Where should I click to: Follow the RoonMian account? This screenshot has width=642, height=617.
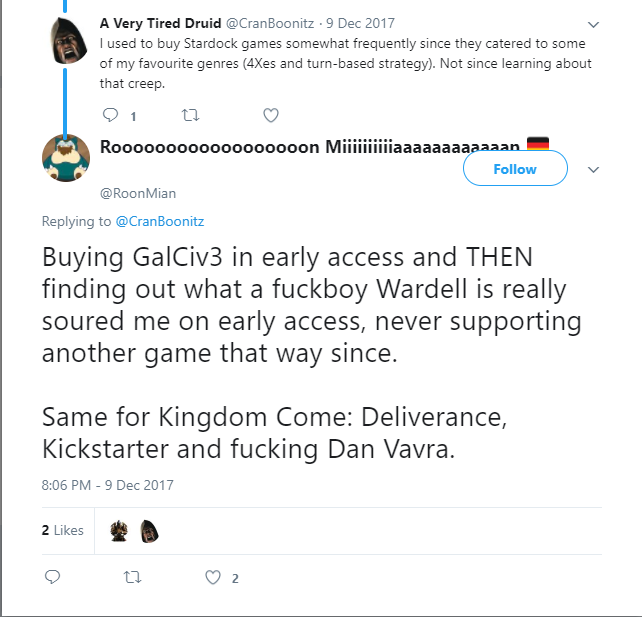515,169
